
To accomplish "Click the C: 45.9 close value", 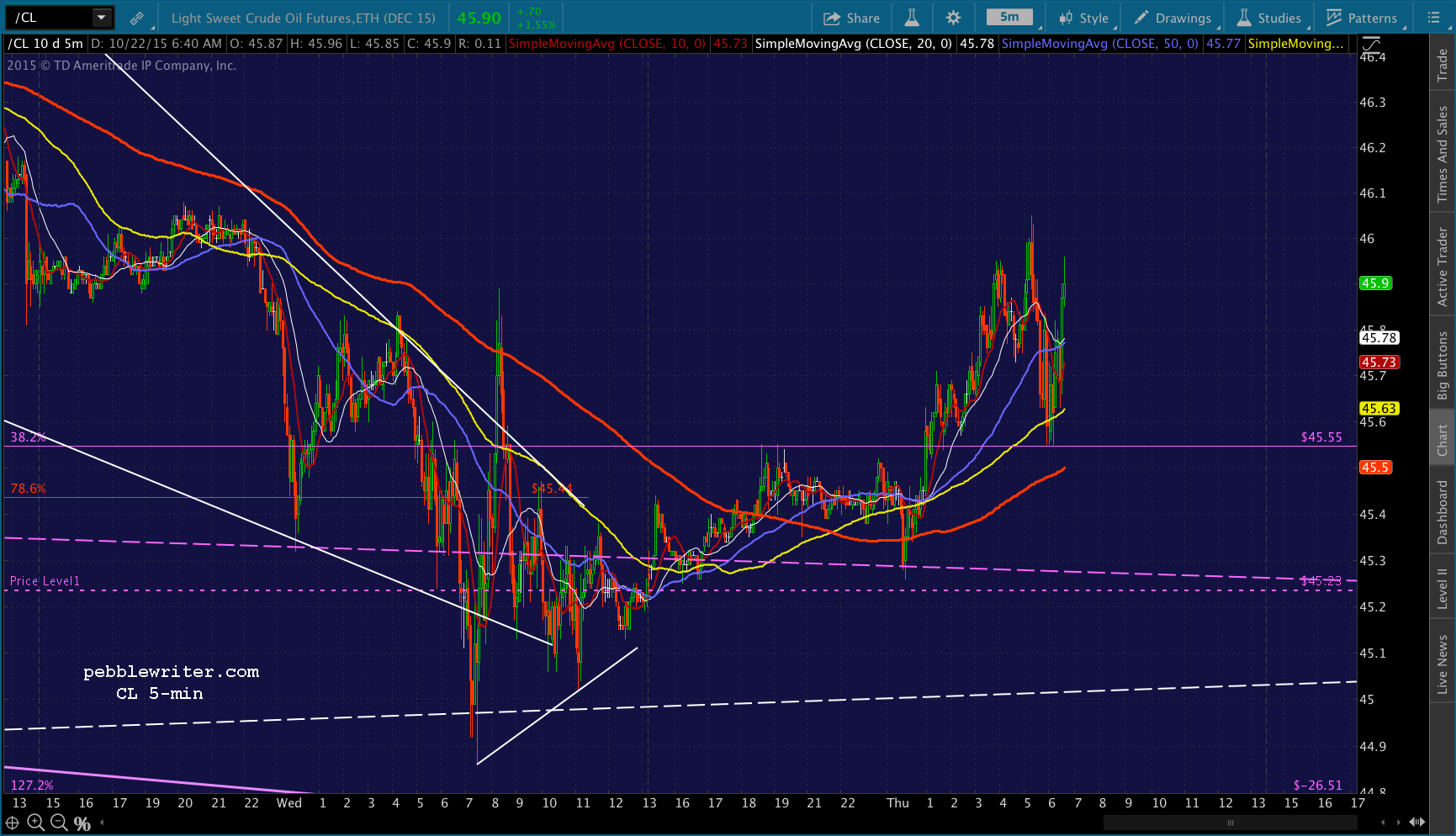I will click(x=429, y=44).
